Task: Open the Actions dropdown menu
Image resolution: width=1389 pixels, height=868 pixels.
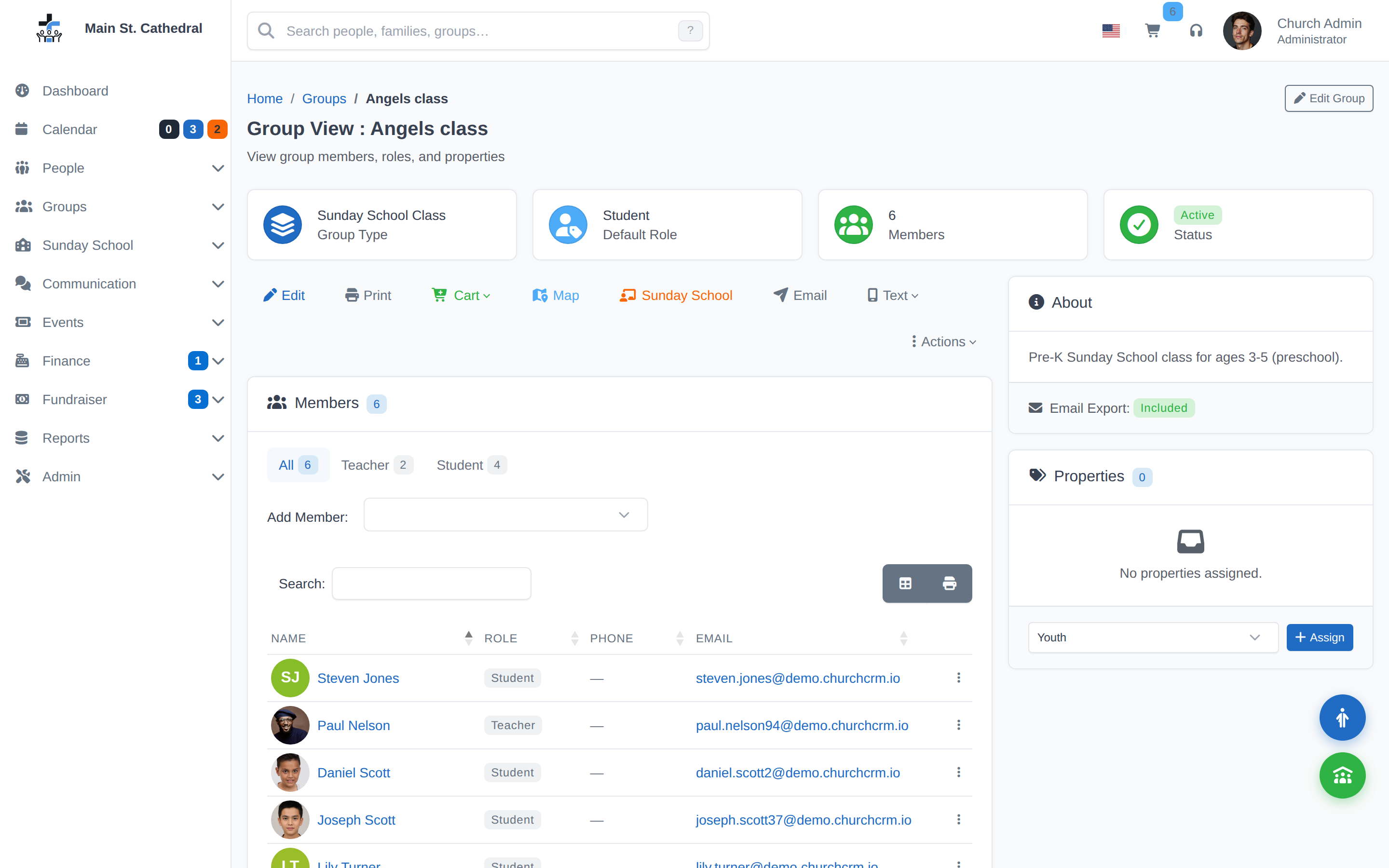Action: [944, 341]
